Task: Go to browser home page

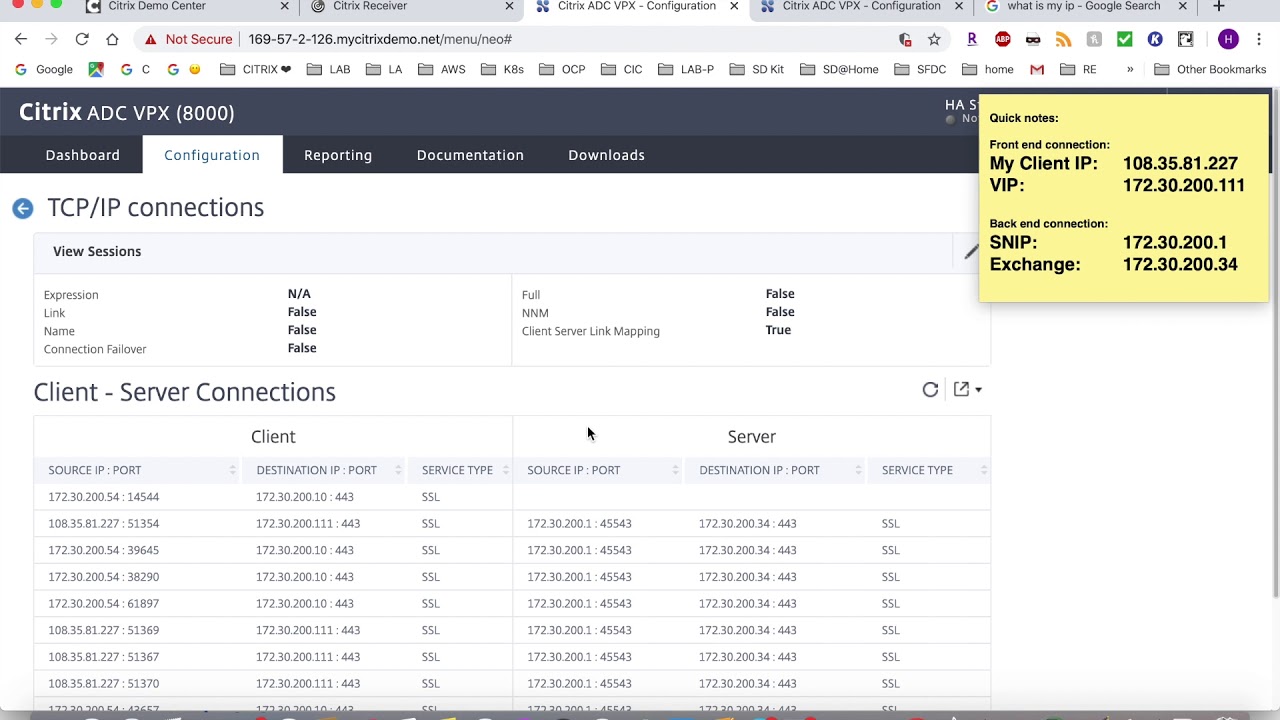Action: (112, 39)
